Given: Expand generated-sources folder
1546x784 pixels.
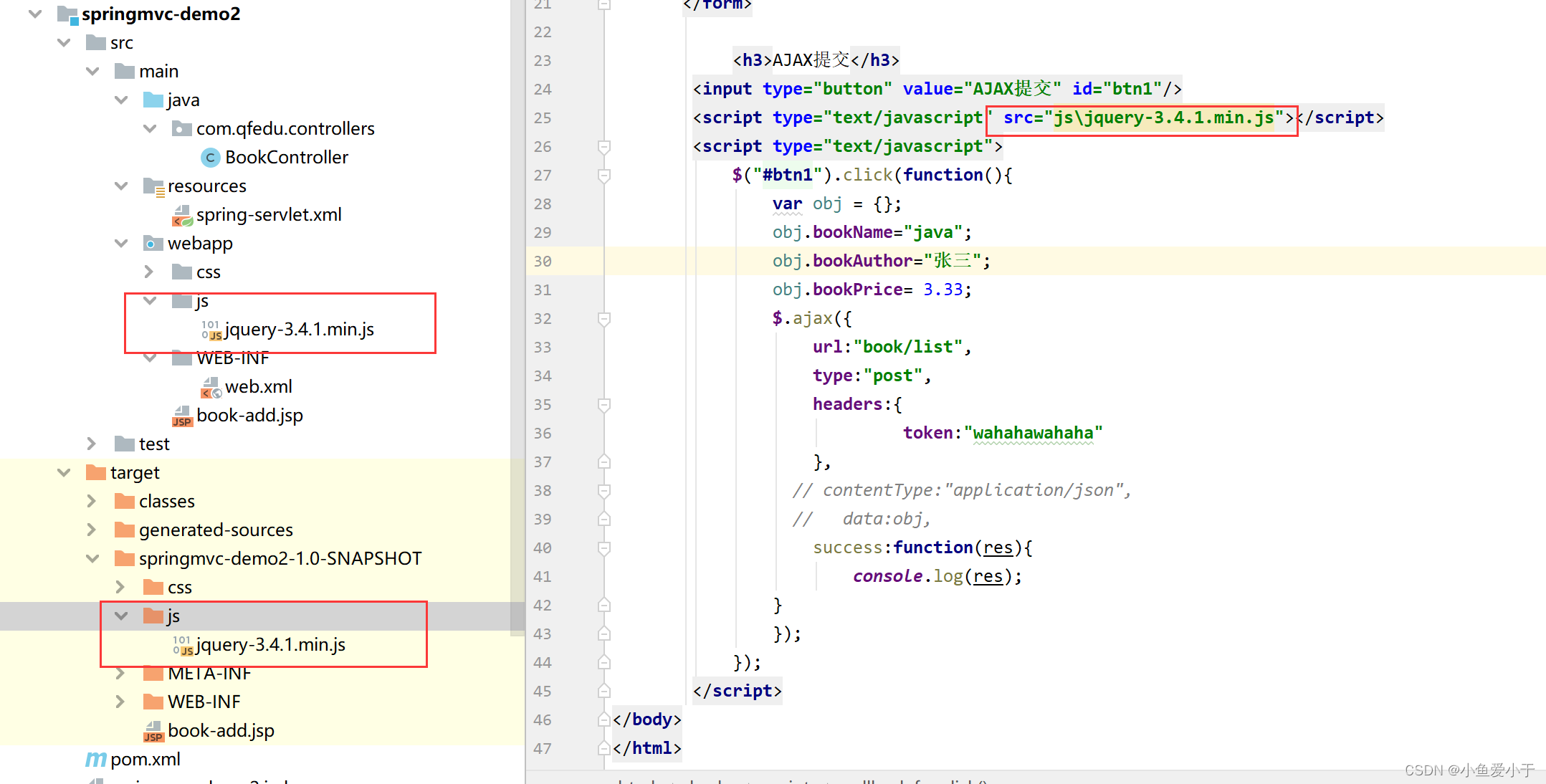Looking at the screenshot, I should point(91,530).
